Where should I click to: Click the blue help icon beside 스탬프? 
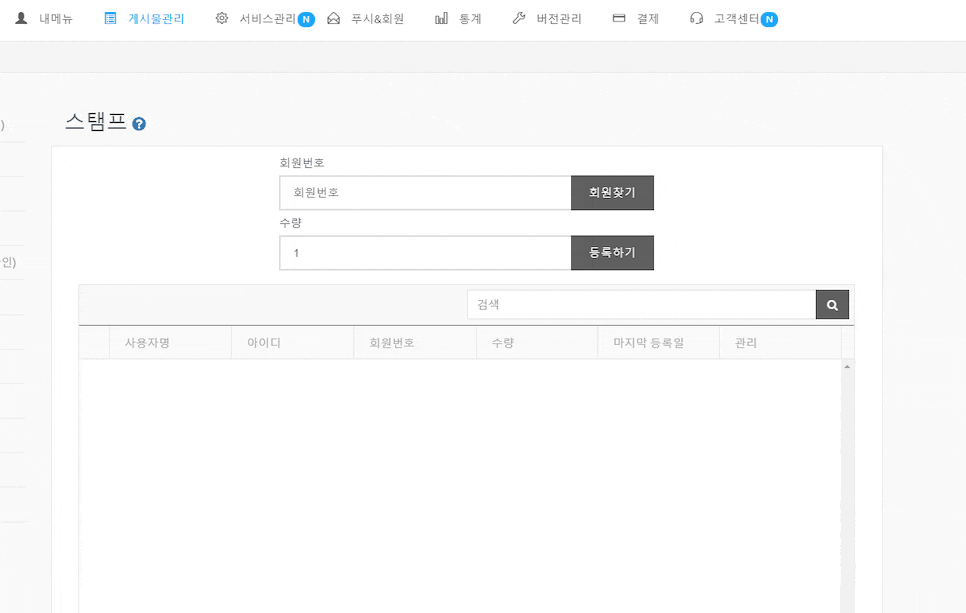tap(139, 124)
